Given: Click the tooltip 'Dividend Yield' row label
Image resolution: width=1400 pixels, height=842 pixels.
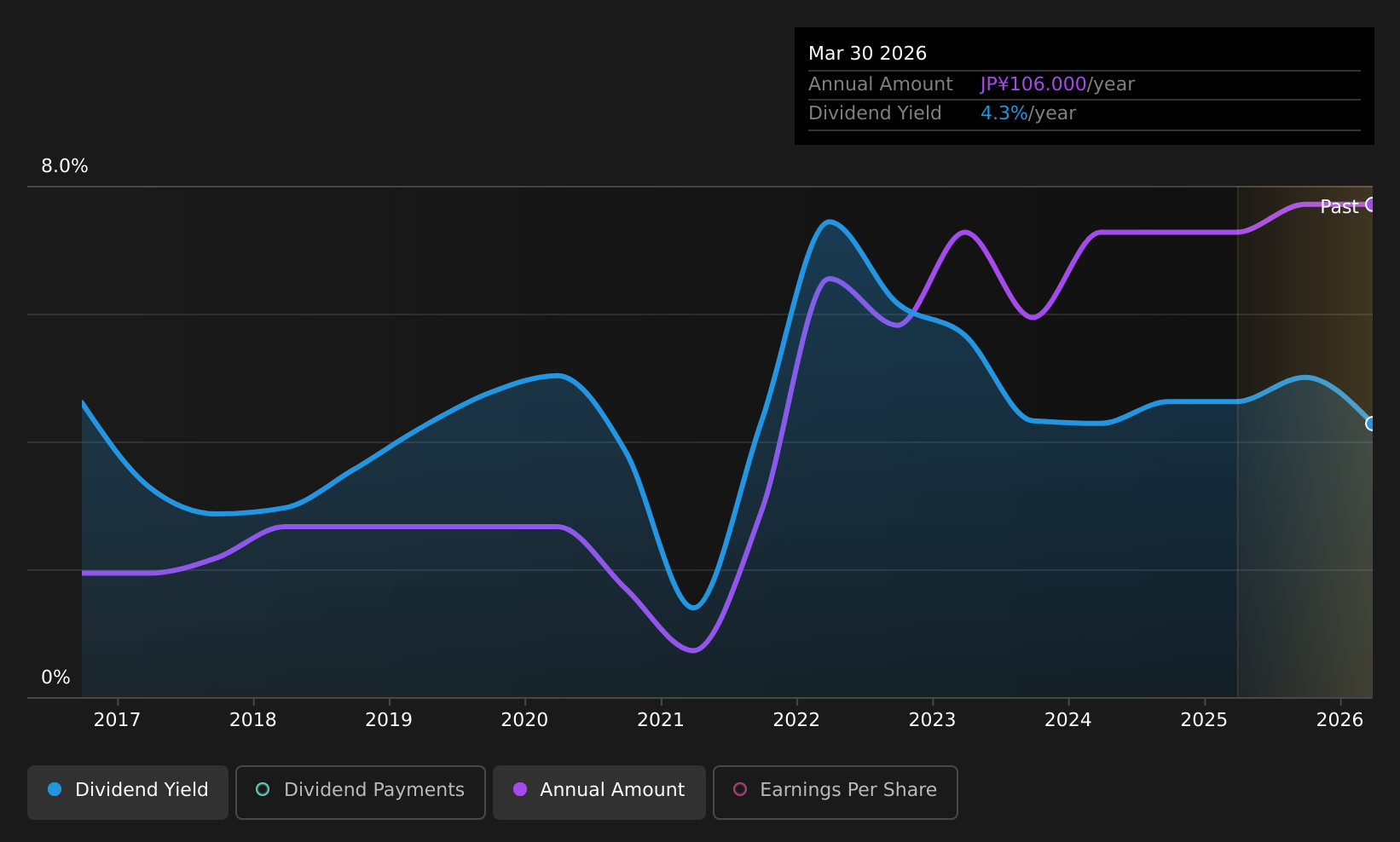Looking at the screenshot, I should coord(875,113).
